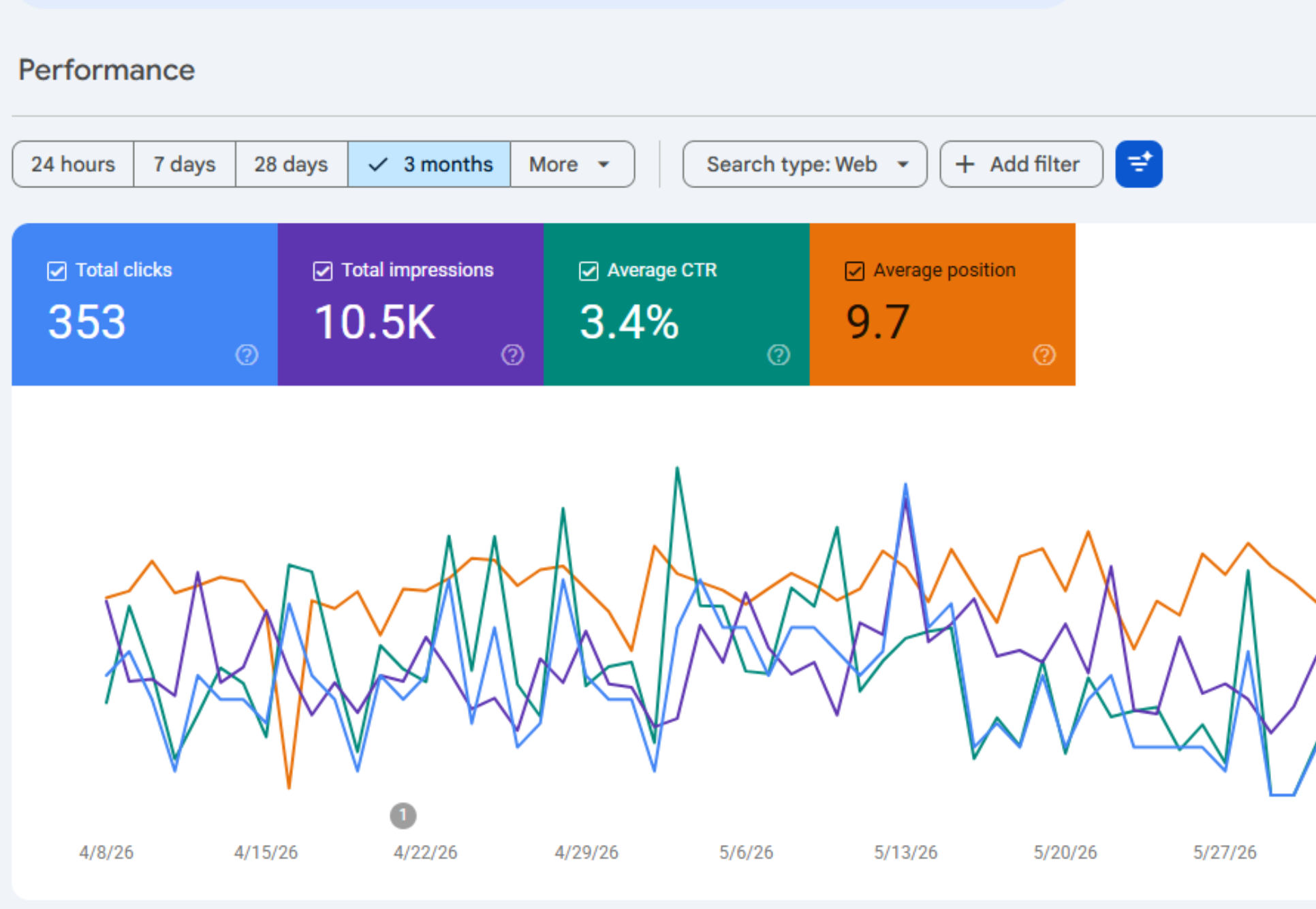
Task: Click the blue filter settings icon button
Action: click(1139, 164)
